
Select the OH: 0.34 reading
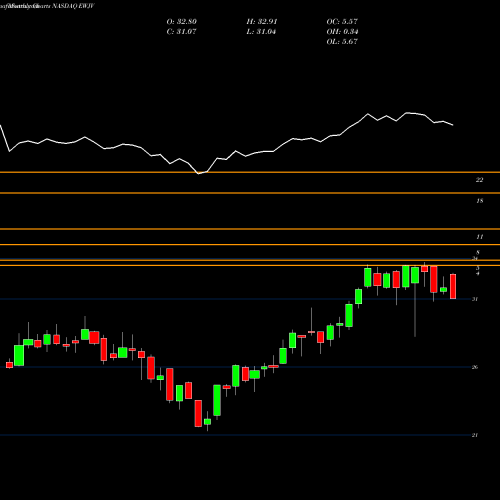point(342,32)
